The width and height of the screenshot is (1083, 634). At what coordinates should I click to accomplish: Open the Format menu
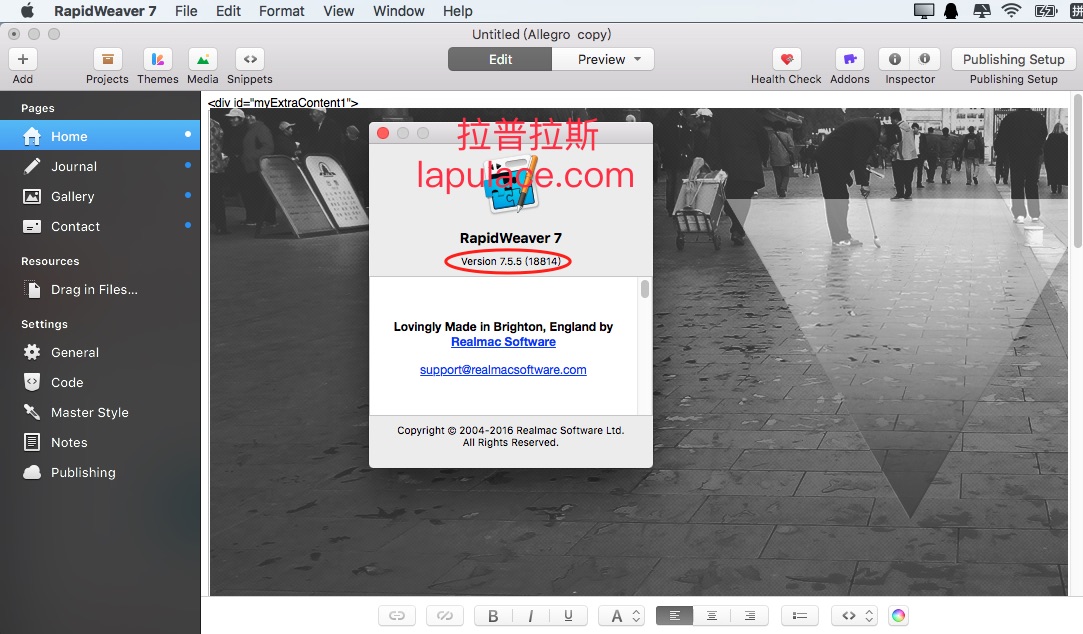pos(281,11)
